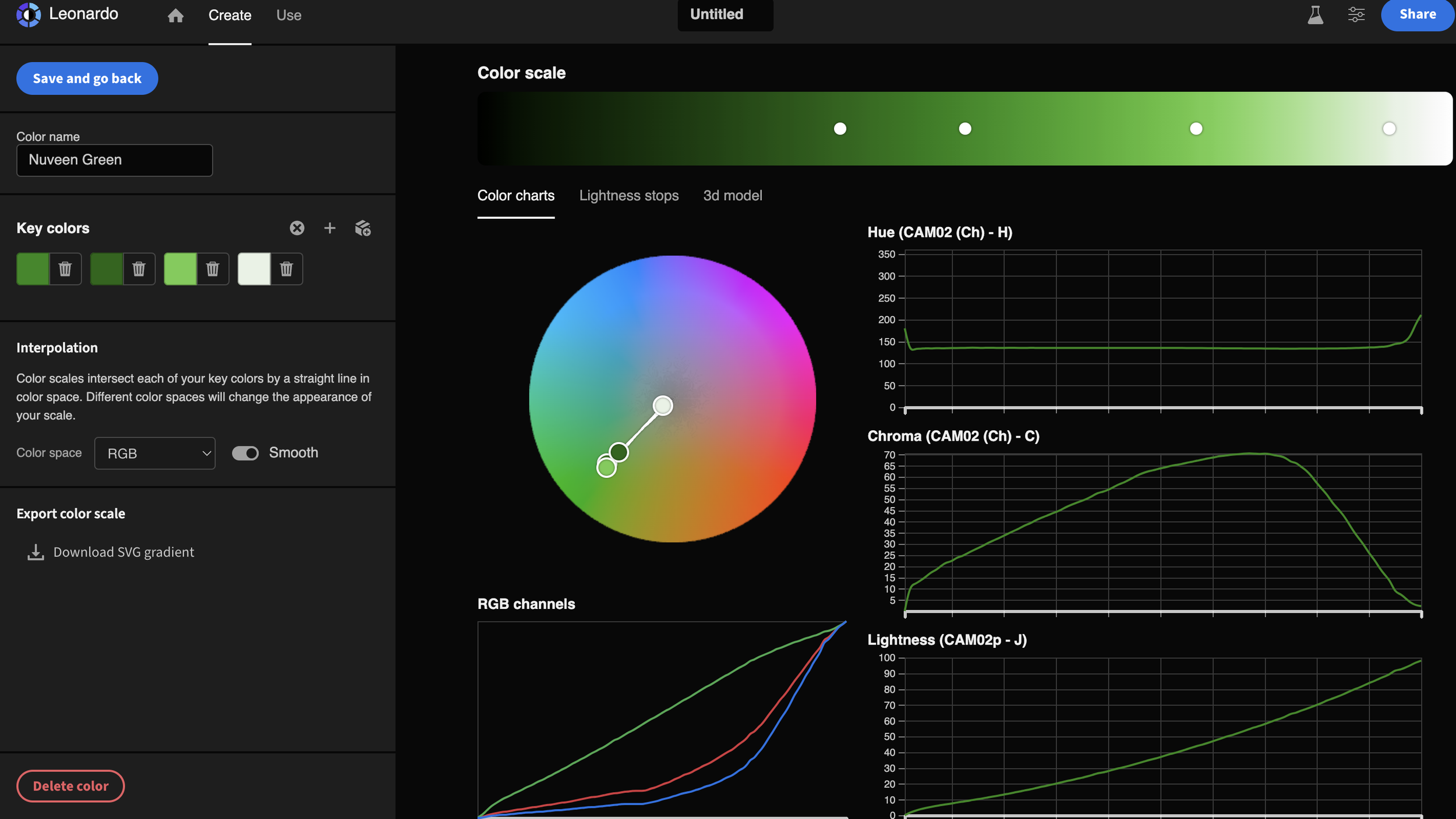Image resolution: width=1456 pixels, height=819 pixels.
Task: Open the flask experiments icon
Action: 1315,15
